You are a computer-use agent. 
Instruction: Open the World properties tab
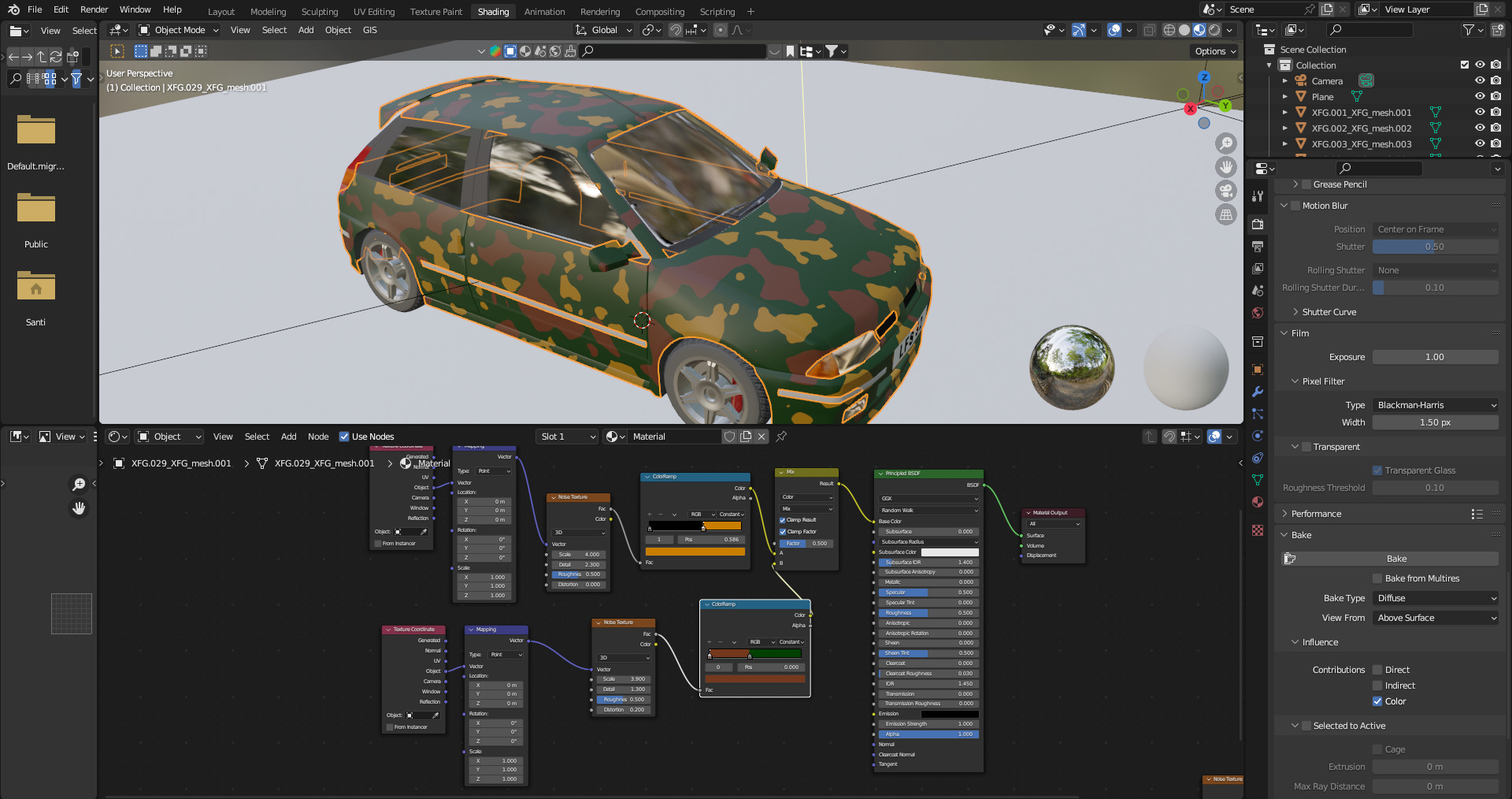(x=1258, y=313)
